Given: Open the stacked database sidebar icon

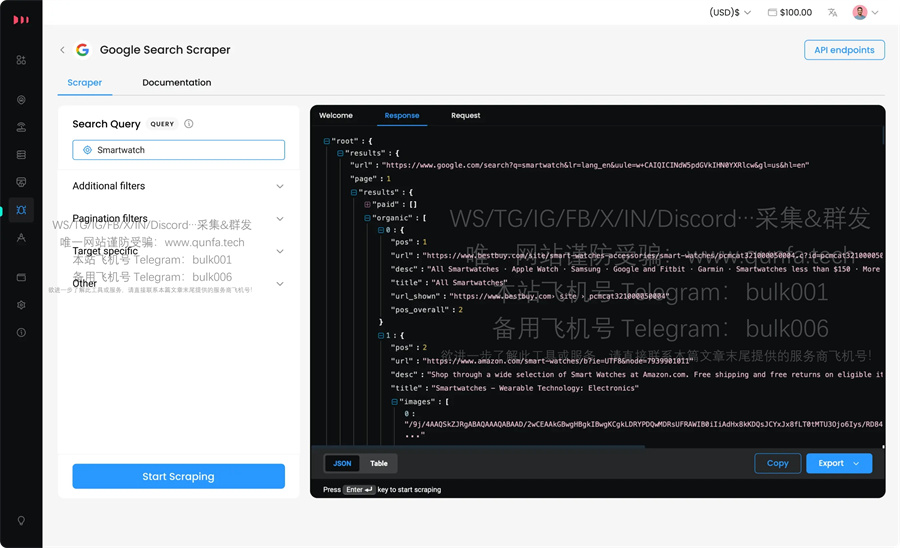Looking at the screenshot, I should 21,155.
